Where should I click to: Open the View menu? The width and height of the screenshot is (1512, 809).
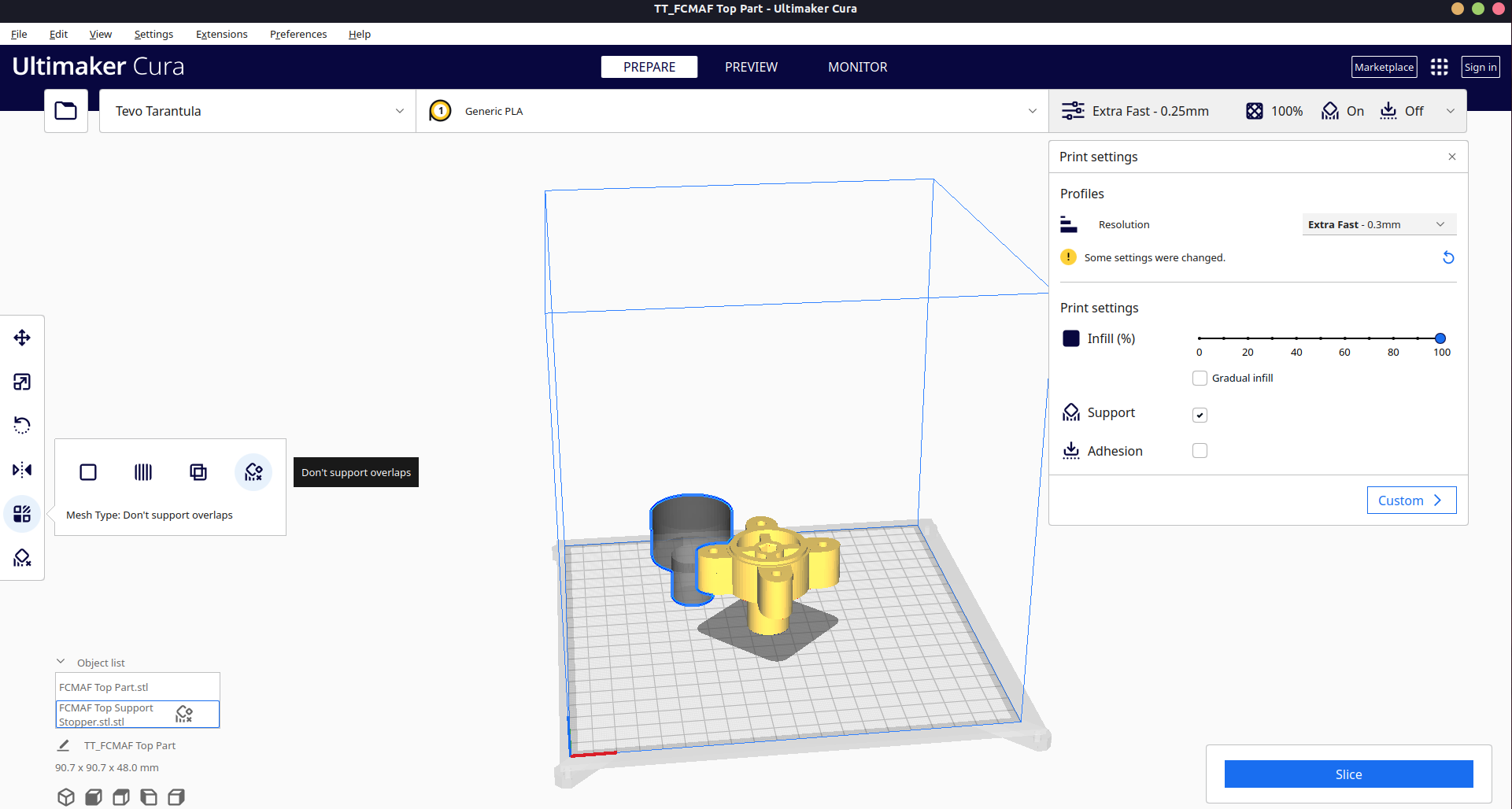pos(101,34)
